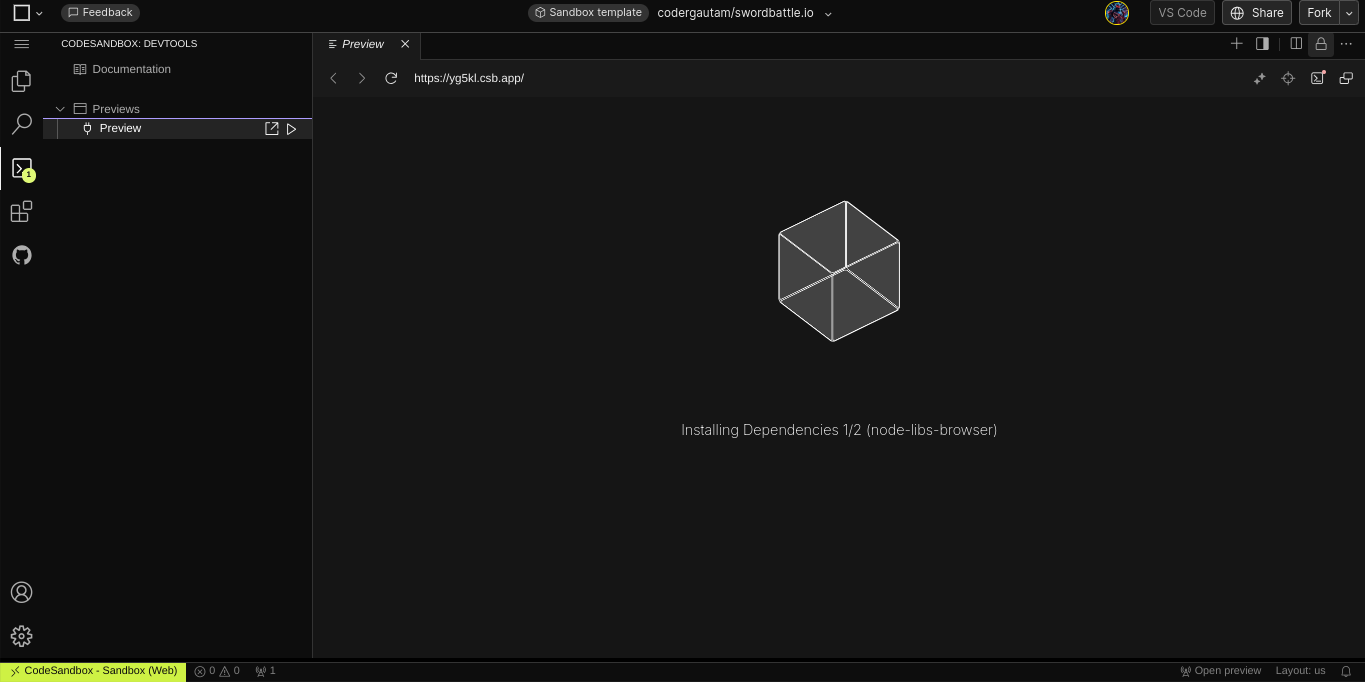1365x682 pixels.
Task: Reload the preview with the refresh icon
Action: click(x=391, y=78)
